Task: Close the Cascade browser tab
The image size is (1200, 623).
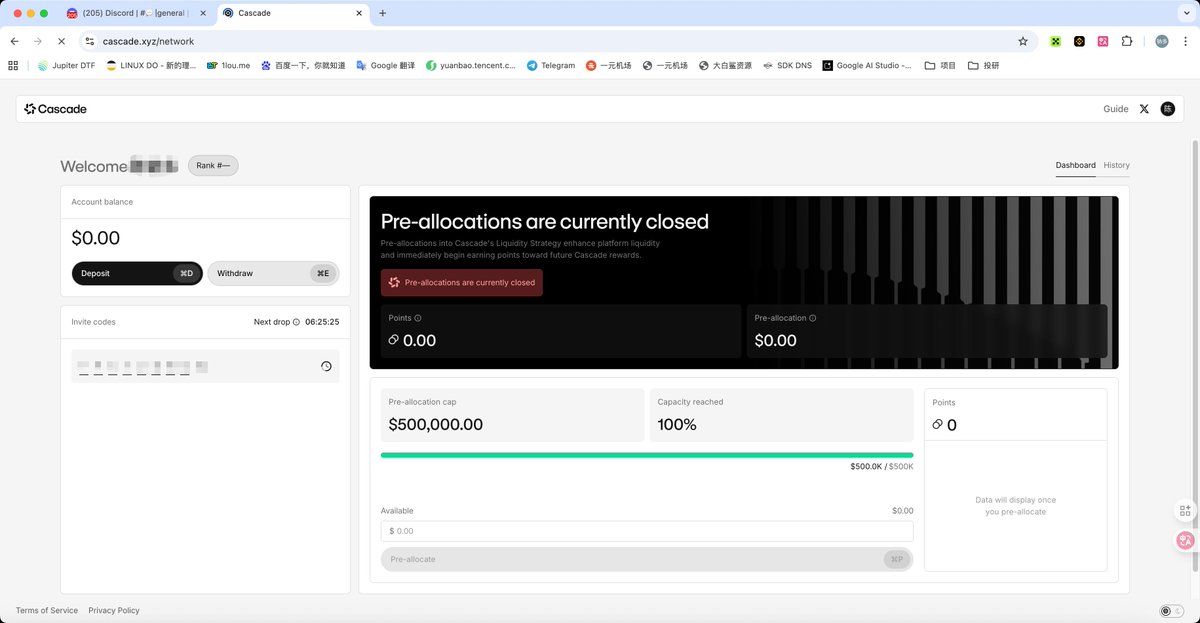Action: pyautogui.click(x=358, y=13)
